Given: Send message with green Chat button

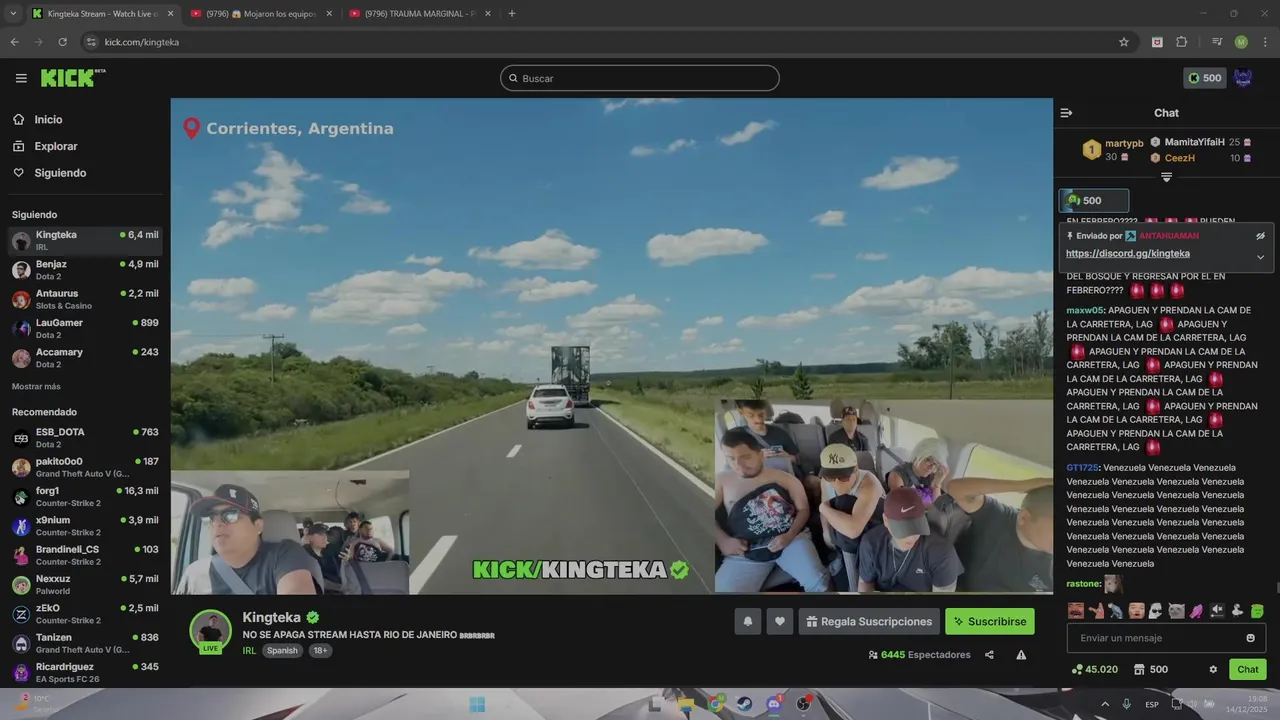Looking at the screenshot, I should coord(1247,669).
